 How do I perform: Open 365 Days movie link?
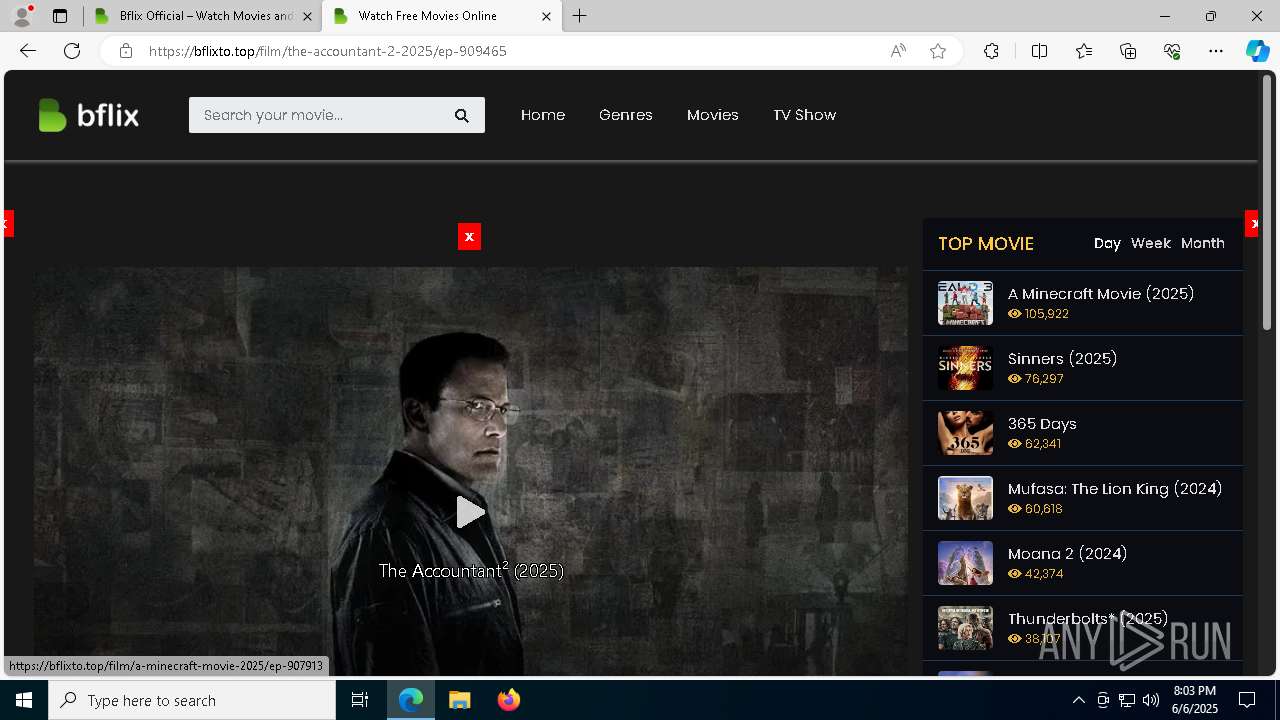tap(1042, 424)
